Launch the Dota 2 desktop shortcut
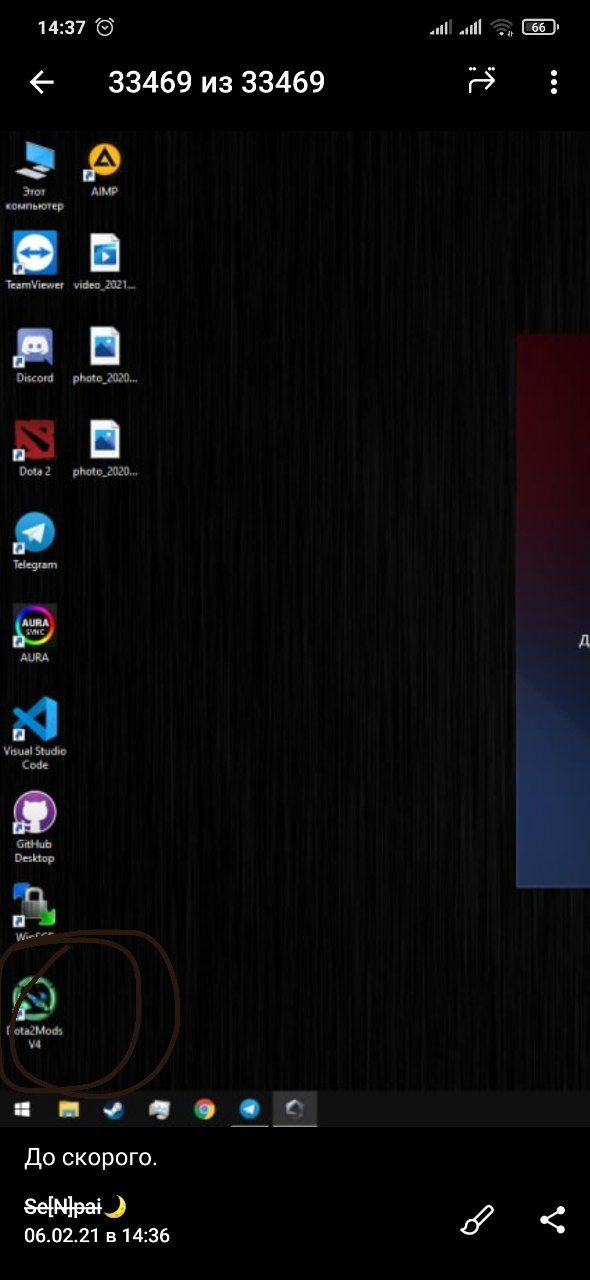The image size is (590, 1280). tap(35, 448)
